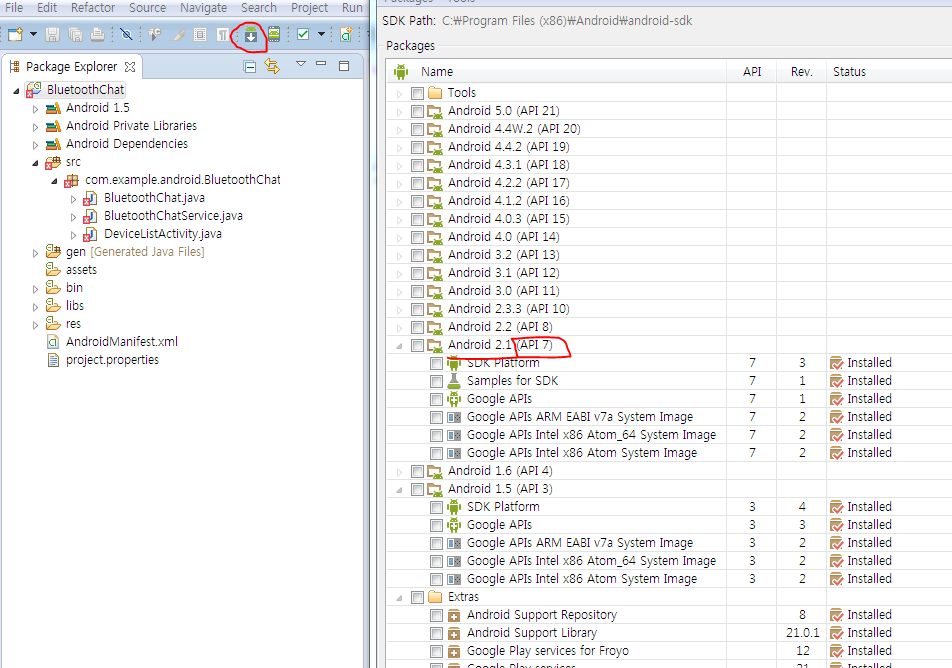Click the AndroidManifest.xml file icon
Viewport: 952px width, 668px height.
[x=53, y=342]
